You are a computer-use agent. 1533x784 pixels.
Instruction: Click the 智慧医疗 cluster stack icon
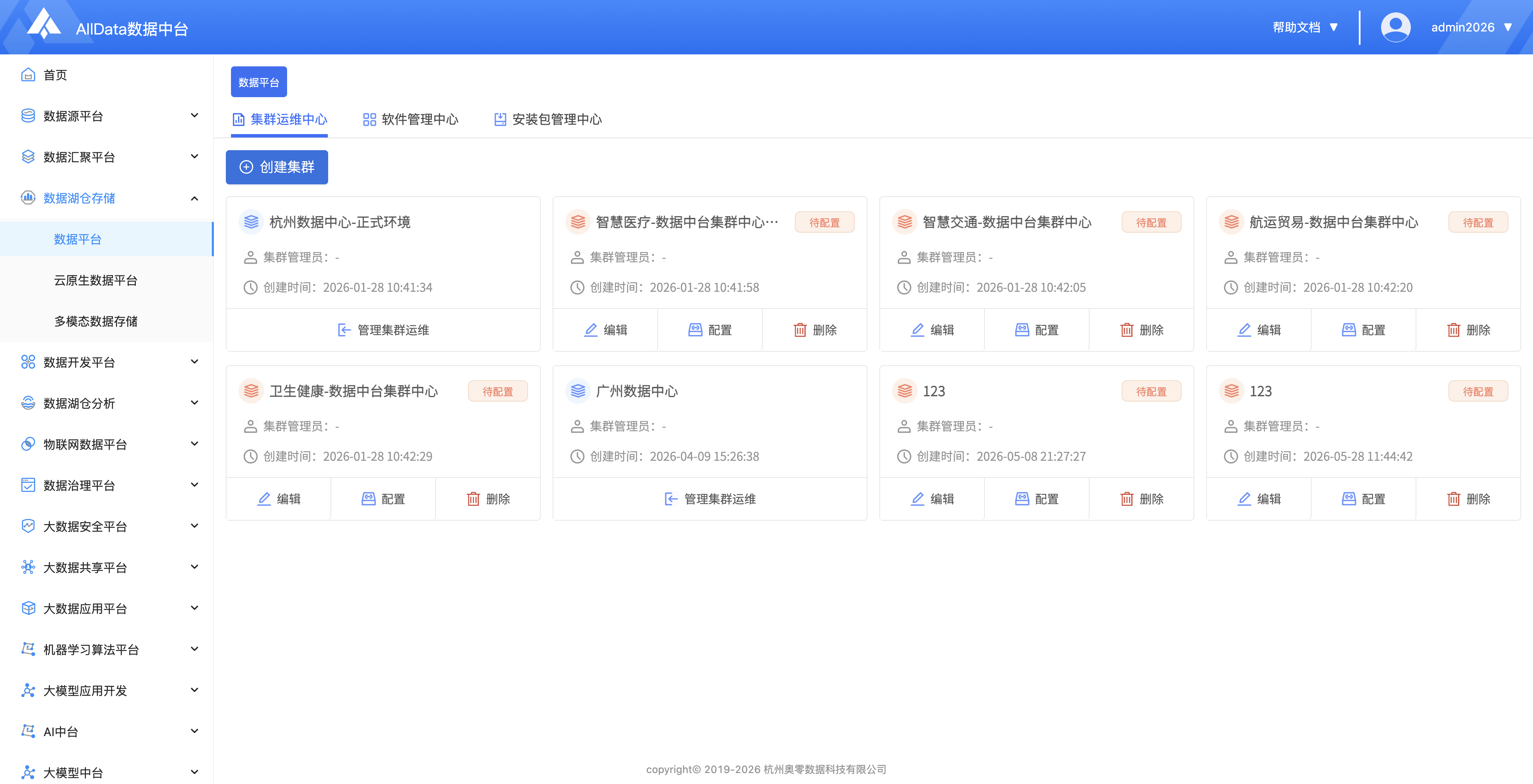[x=578, y=222]
